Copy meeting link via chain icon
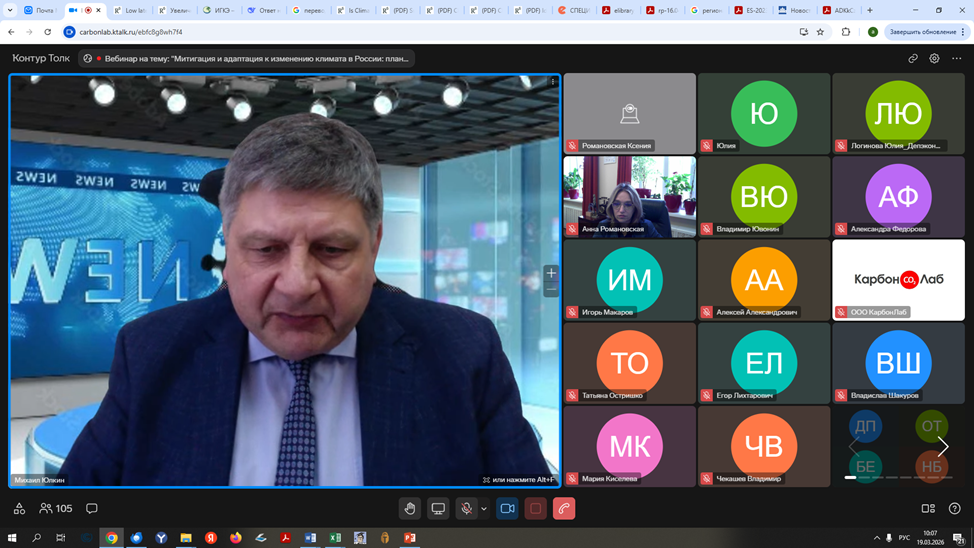This screenshot has height=548, width=974. [913, 59]
